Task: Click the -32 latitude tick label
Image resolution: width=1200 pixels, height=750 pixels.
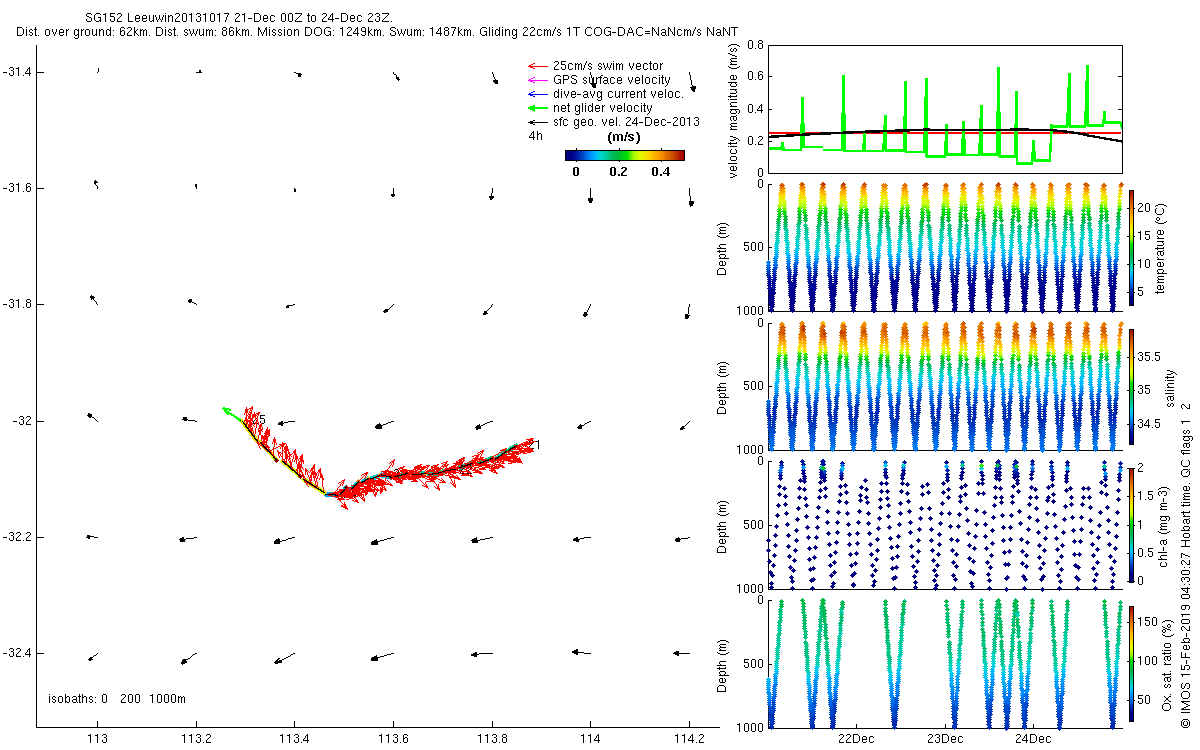Action: pyautogui.click(x=22, y=421)
